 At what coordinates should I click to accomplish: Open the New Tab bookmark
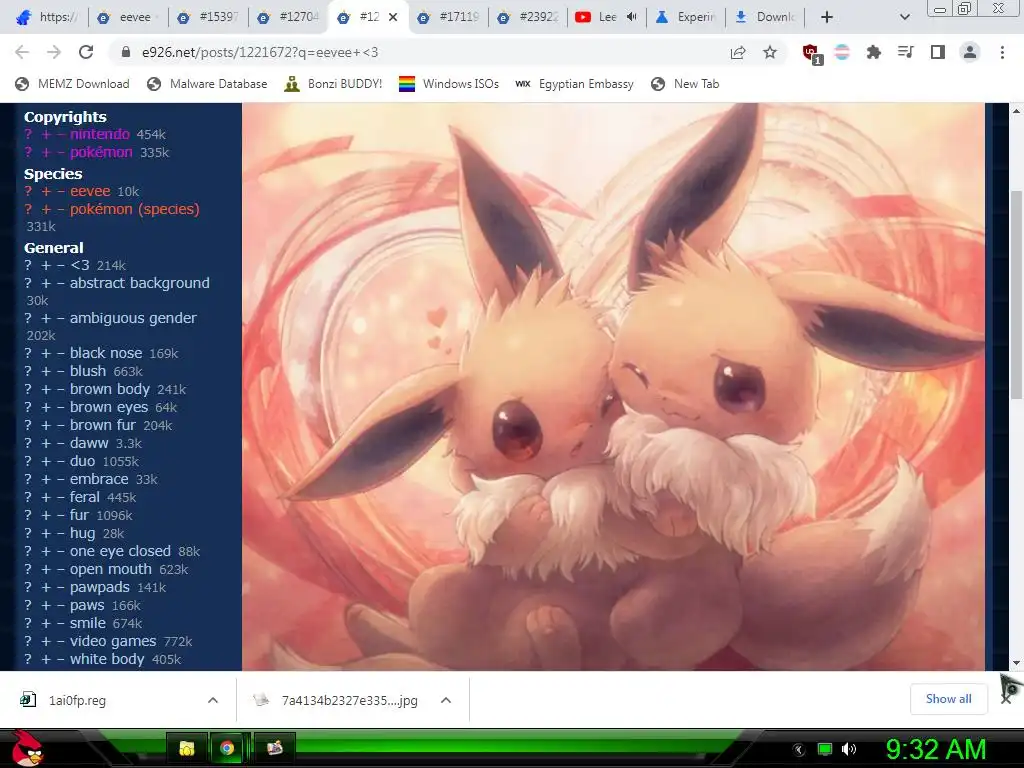point(685,84)
